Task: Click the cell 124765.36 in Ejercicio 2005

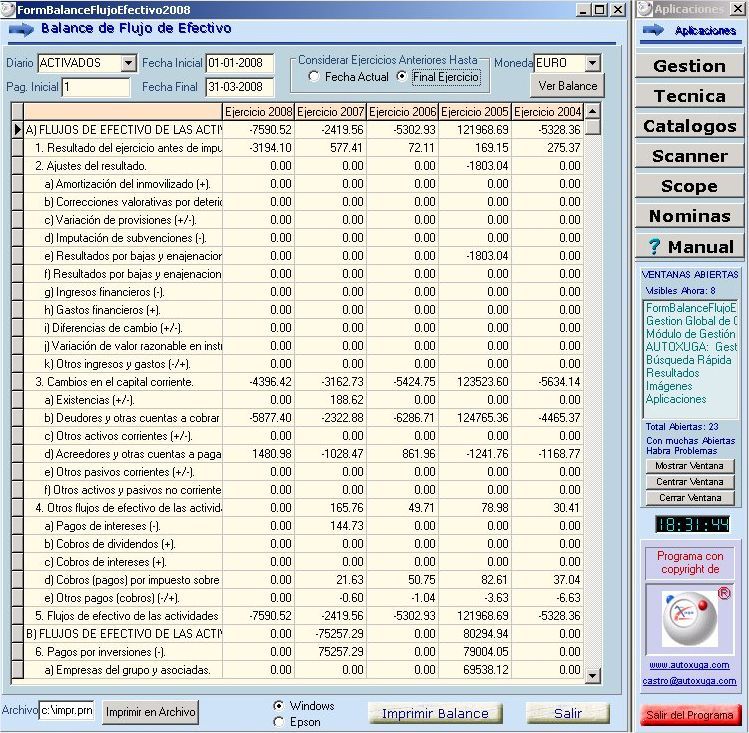Action: point(475,418)
